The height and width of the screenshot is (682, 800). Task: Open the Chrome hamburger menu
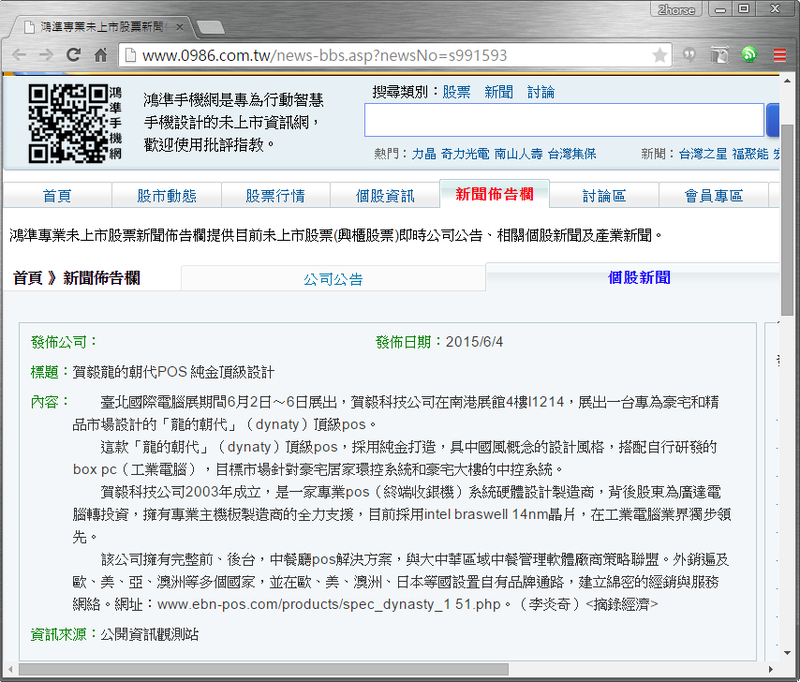tap(780, 55)
